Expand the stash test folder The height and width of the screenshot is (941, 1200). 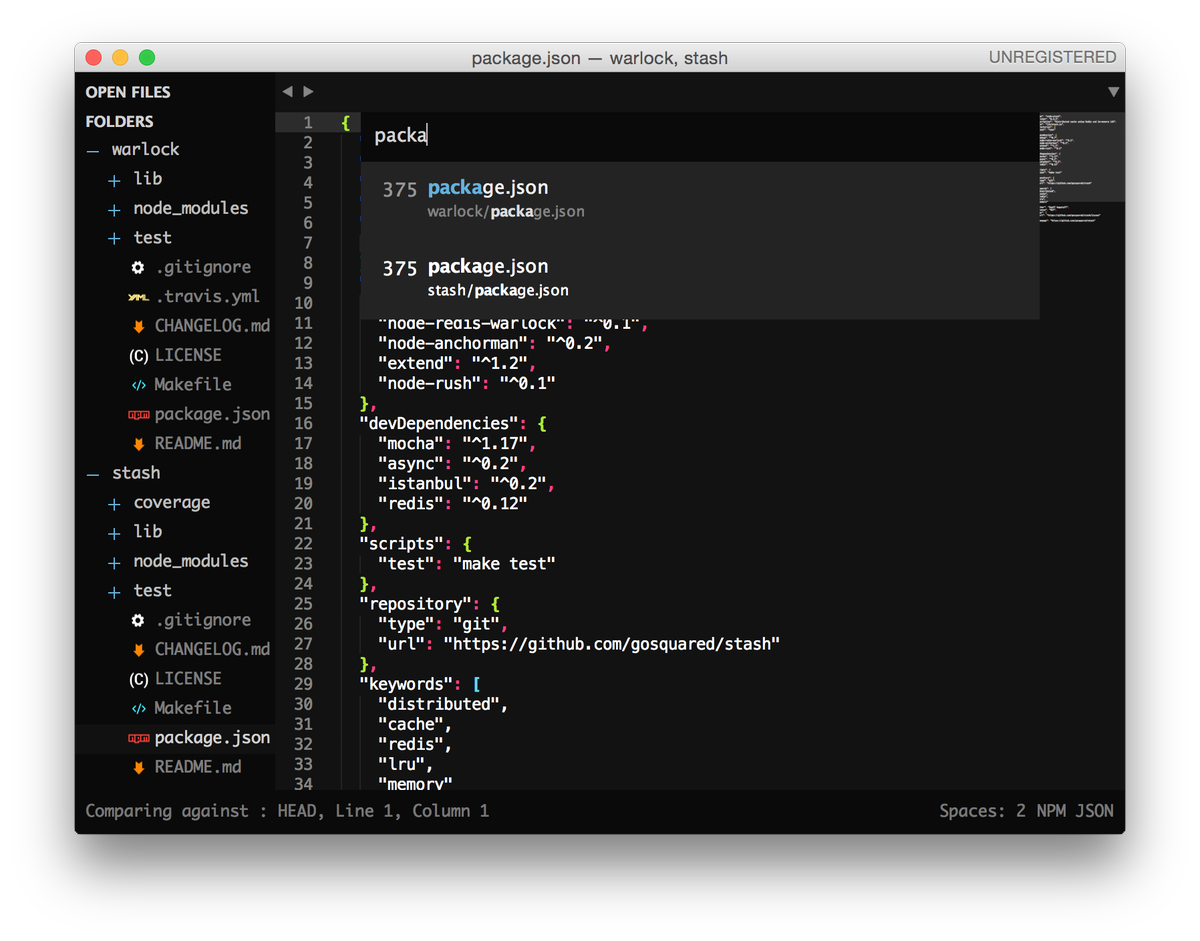(x=114, y=592)
